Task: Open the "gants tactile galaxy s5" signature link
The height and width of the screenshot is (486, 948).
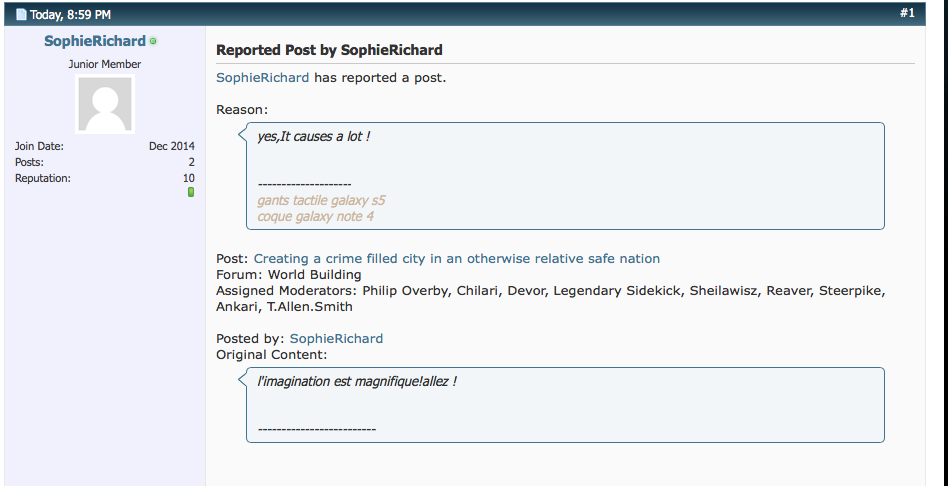Action: click(321, 200)
